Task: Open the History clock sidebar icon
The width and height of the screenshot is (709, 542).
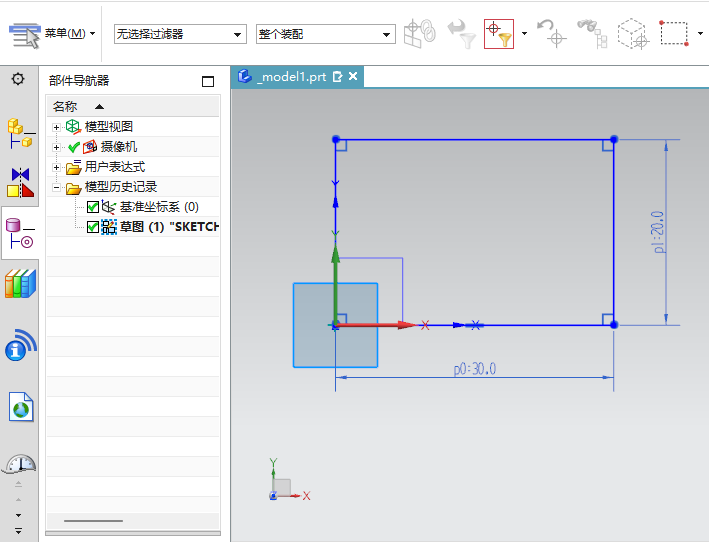Action: click(20, 464)
